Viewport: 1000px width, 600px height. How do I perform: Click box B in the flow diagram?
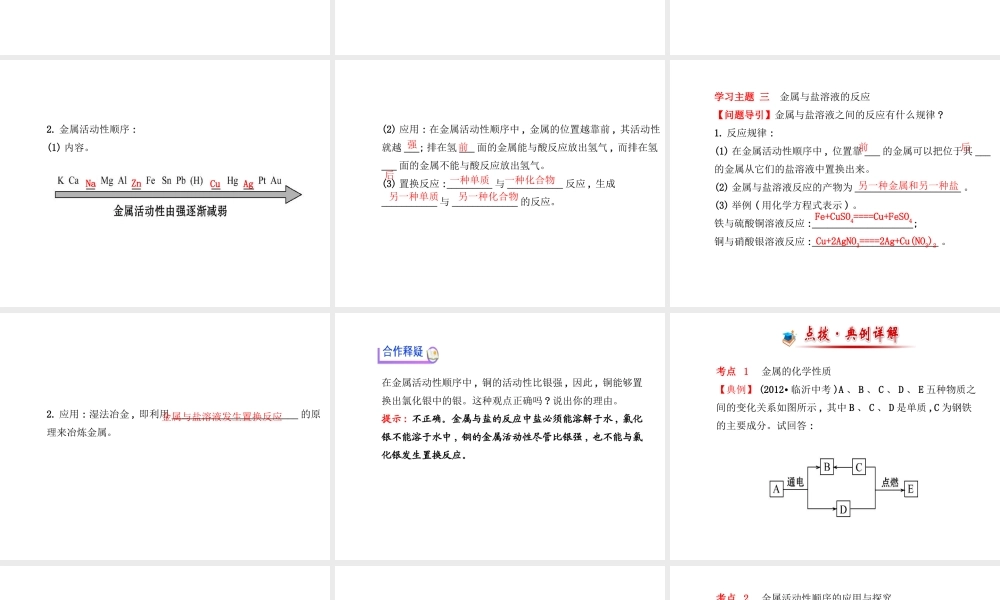[827, 467]
